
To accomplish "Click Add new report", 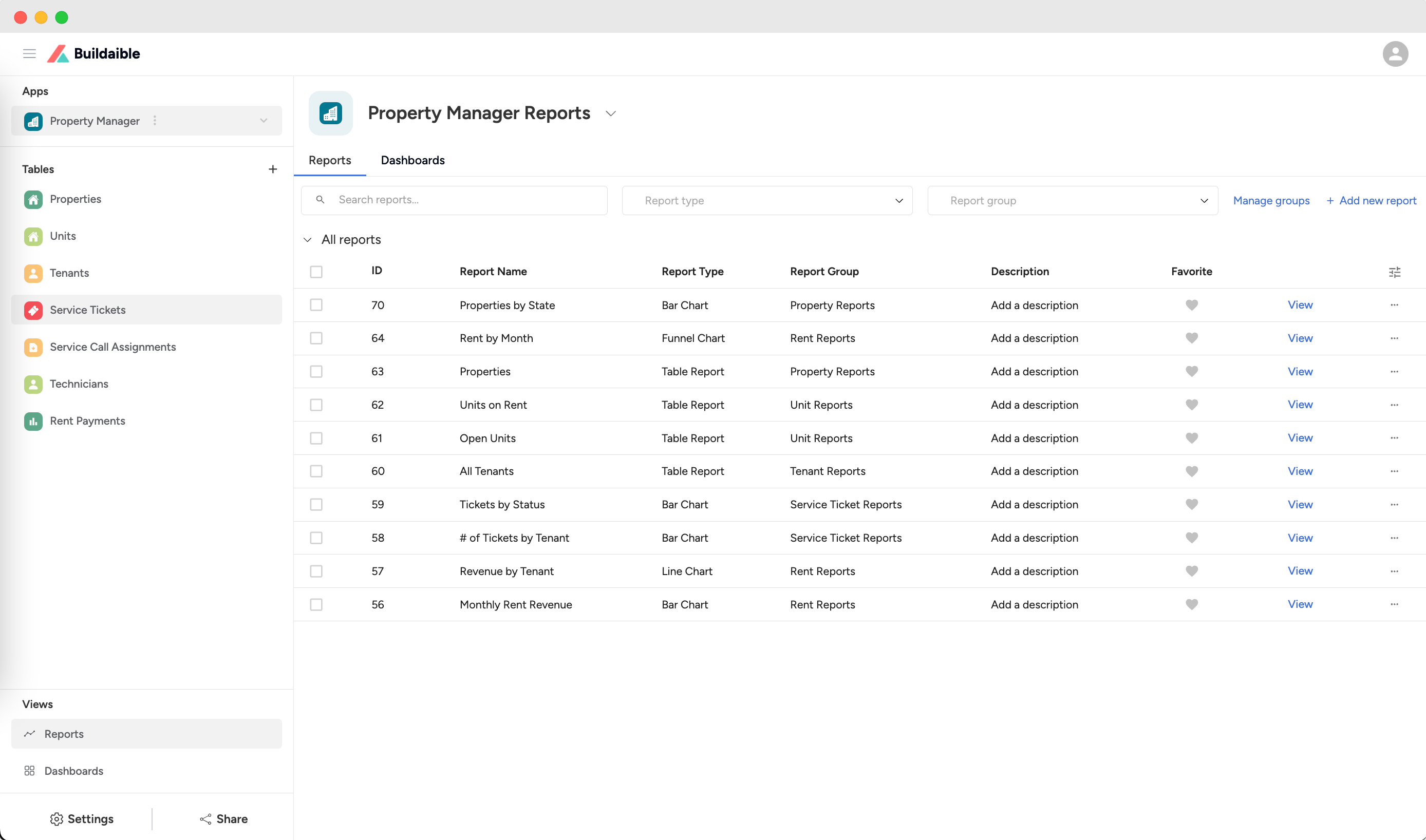I will coord(1371,200).
